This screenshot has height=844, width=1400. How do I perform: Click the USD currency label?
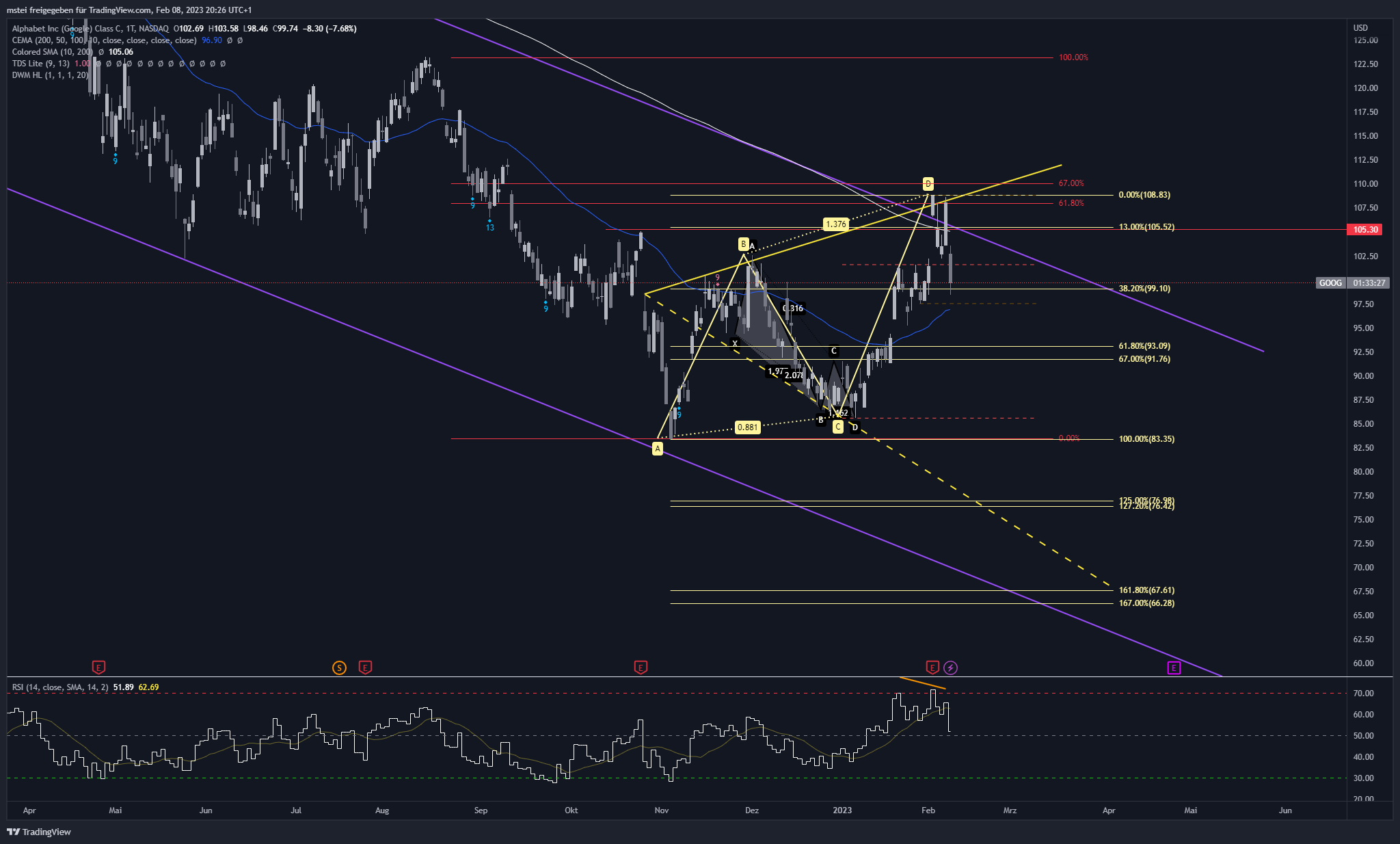click(1360, 28)
